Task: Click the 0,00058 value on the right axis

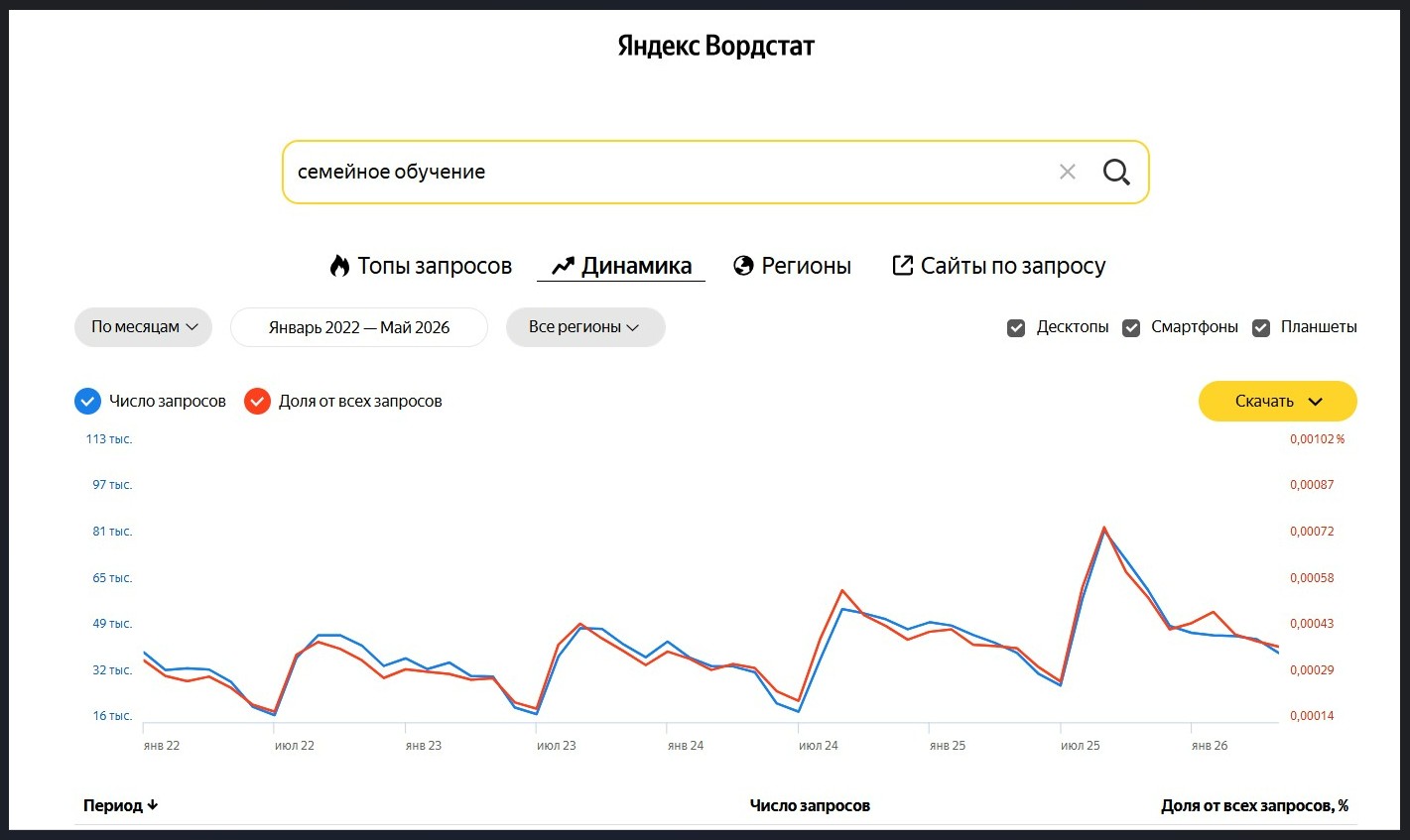Action: [1312, 578]
